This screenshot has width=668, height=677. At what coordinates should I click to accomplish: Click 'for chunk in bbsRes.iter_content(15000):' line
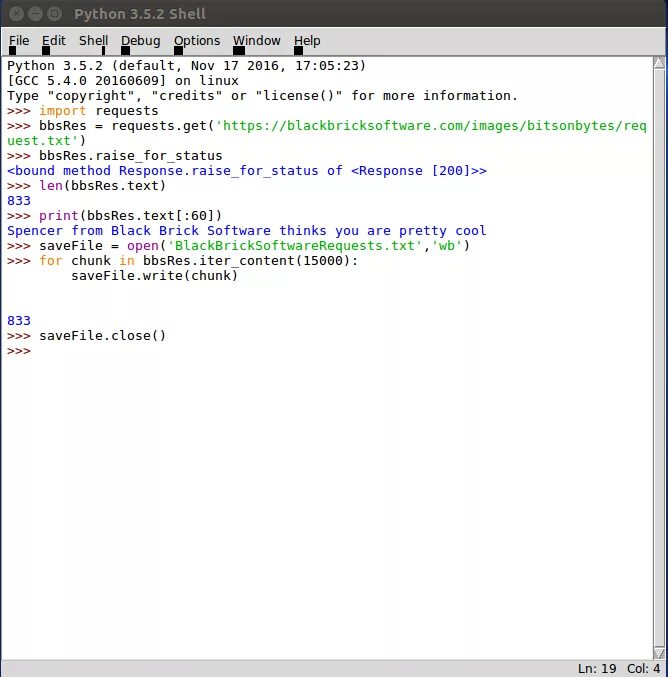click(199, 261)
